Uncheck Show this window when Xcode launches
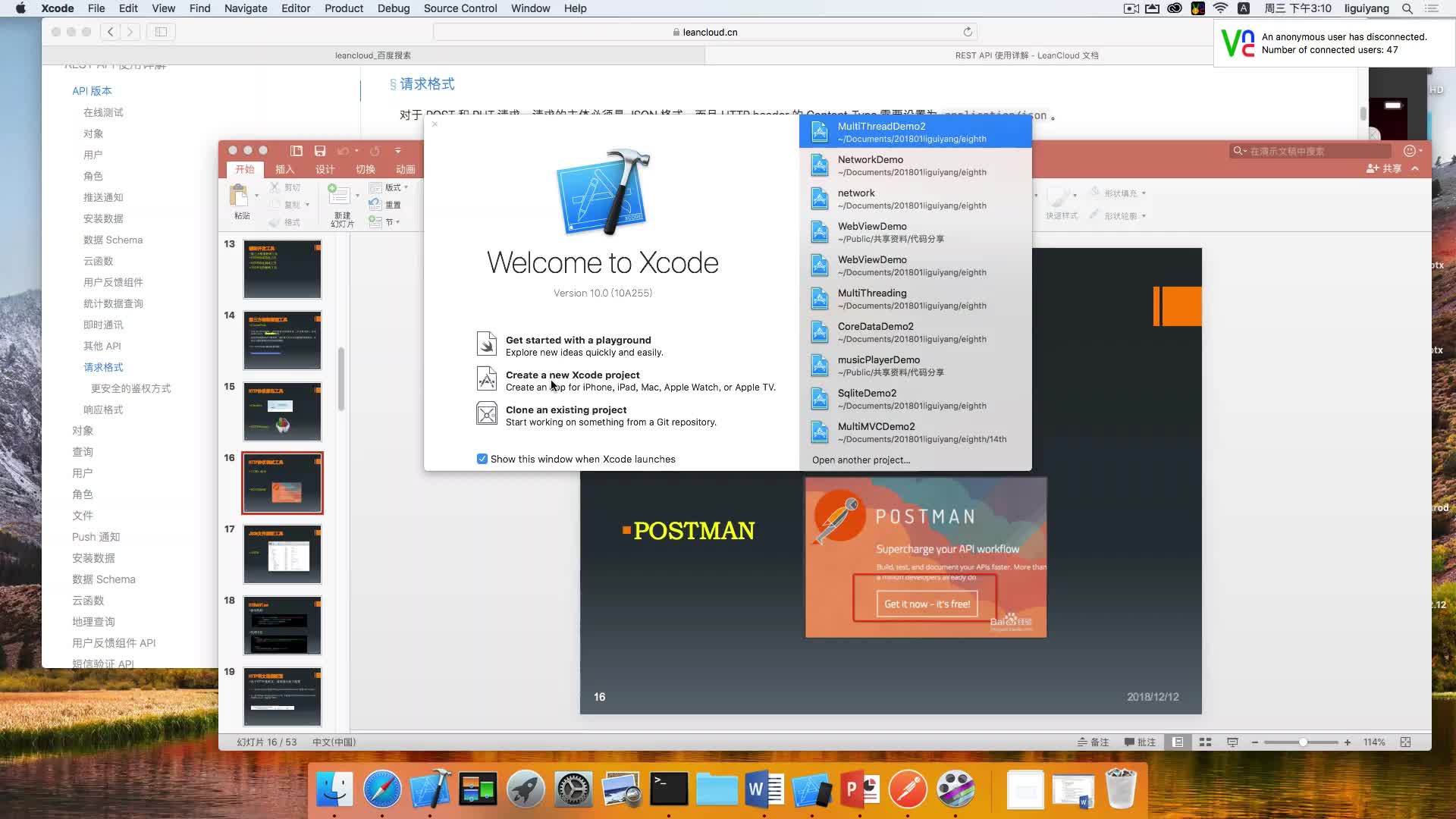The width and height of the screenshot is (1456, 819). tap(482, 459)
